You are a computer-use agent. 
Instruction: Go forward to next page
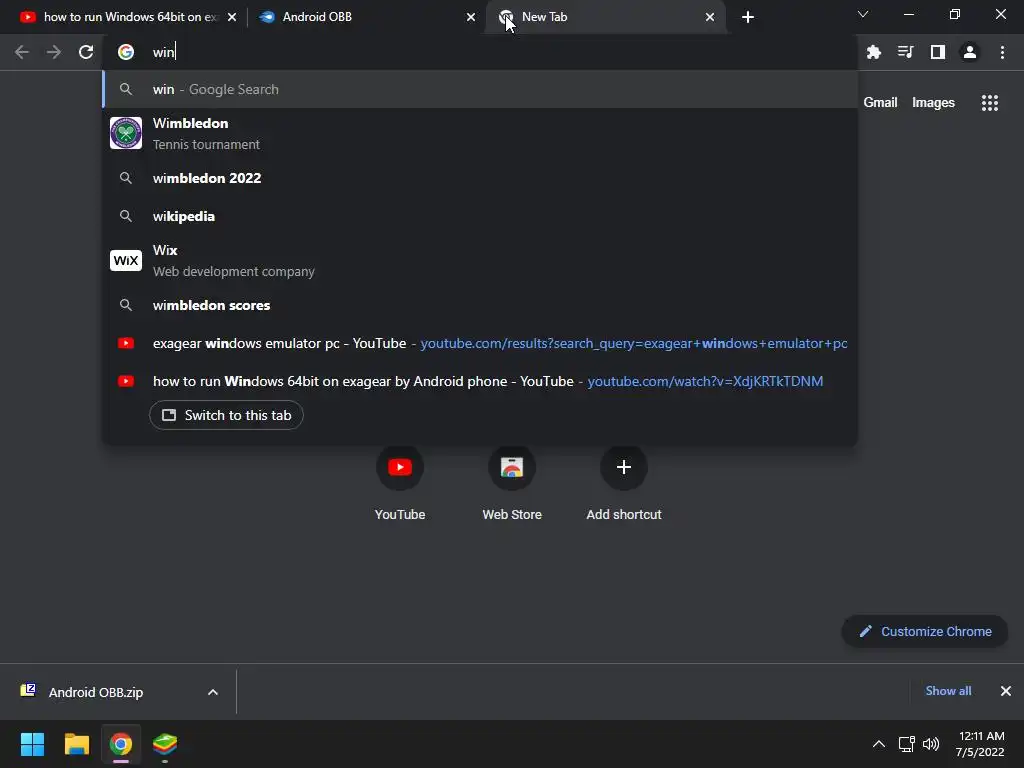pos(54,52)
